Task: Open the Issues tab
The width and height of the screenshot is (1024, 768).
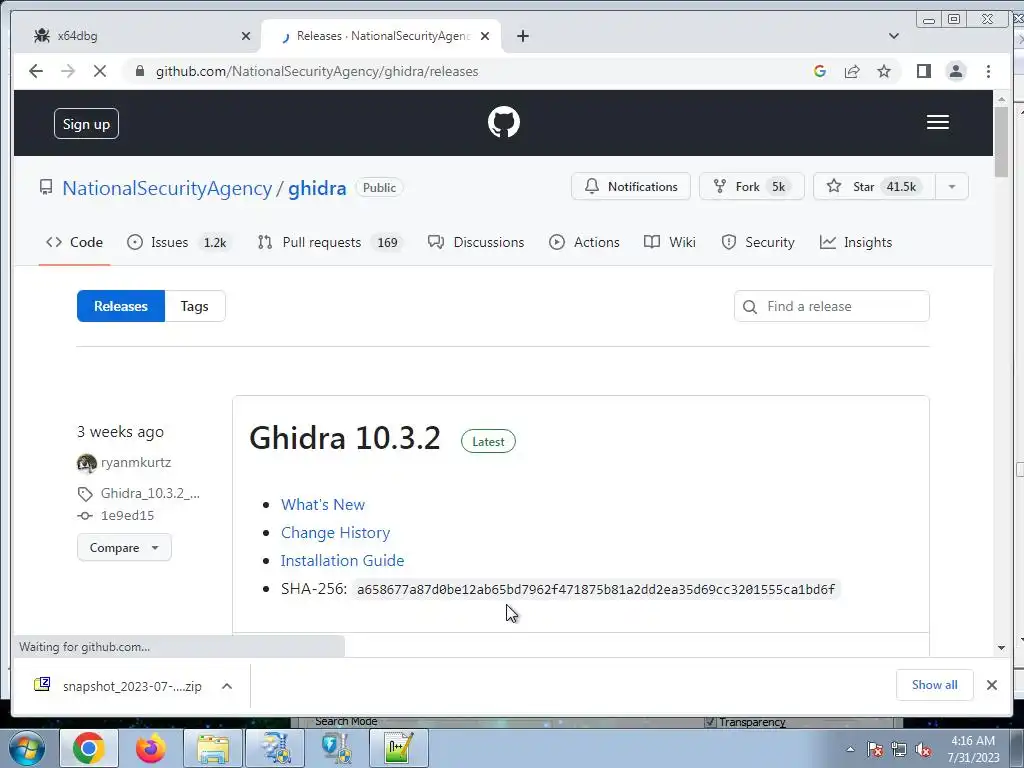Action: [x=180, y=242]
